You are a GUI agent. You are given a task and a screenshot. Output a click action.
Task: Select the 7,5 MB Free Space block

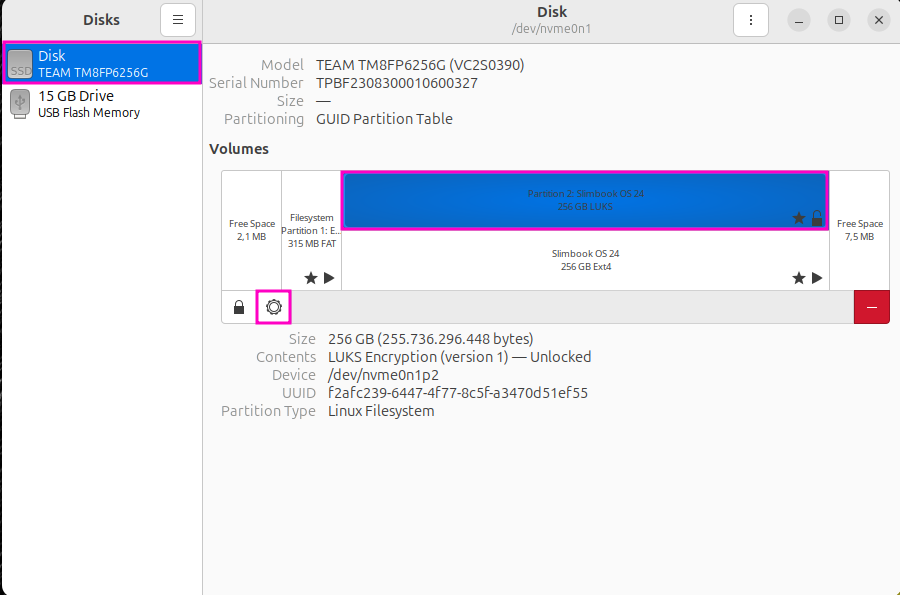(860, 230)
